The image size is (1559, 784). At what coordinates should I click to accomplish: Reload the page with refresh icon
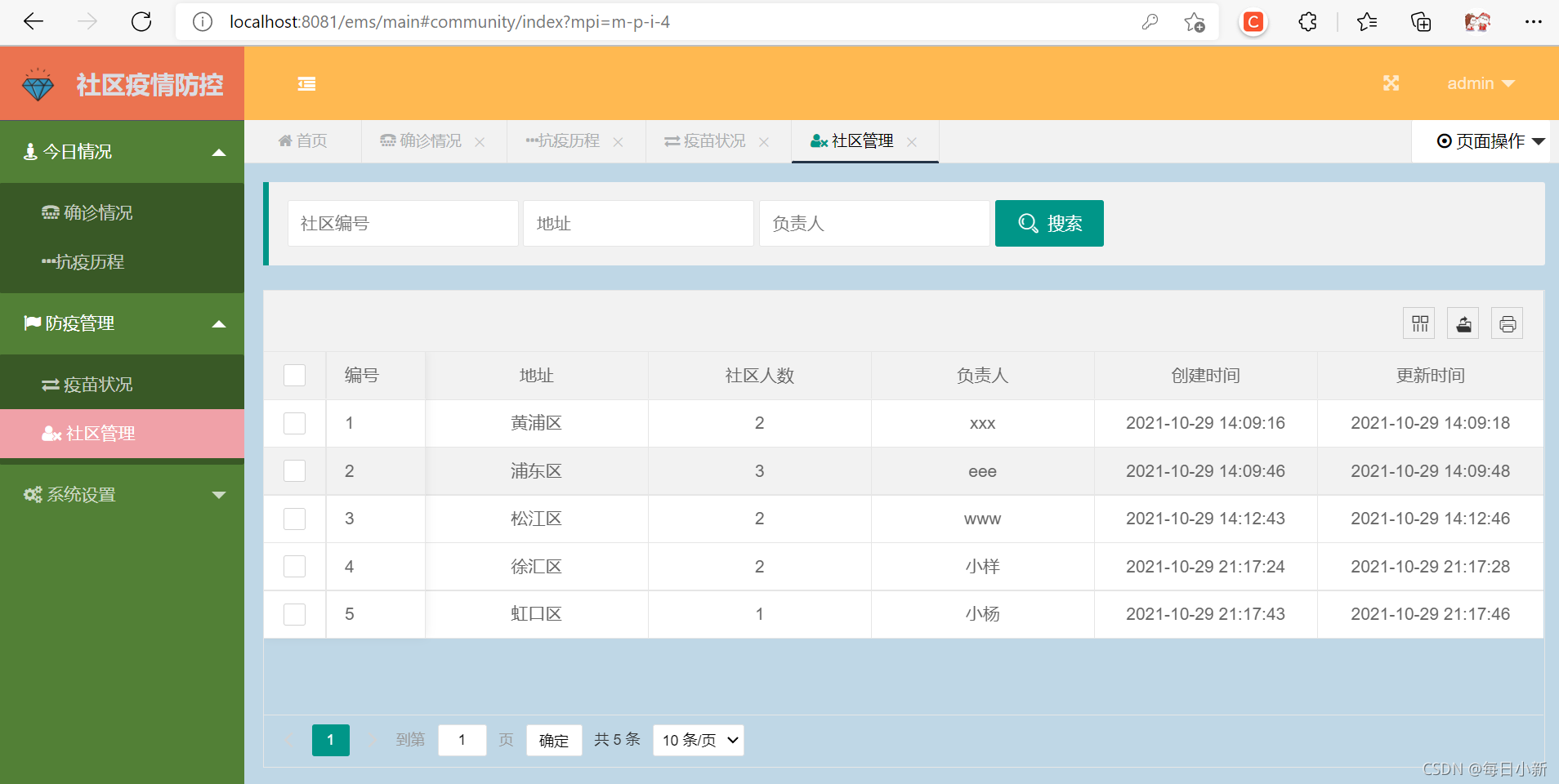pos(141,22)
